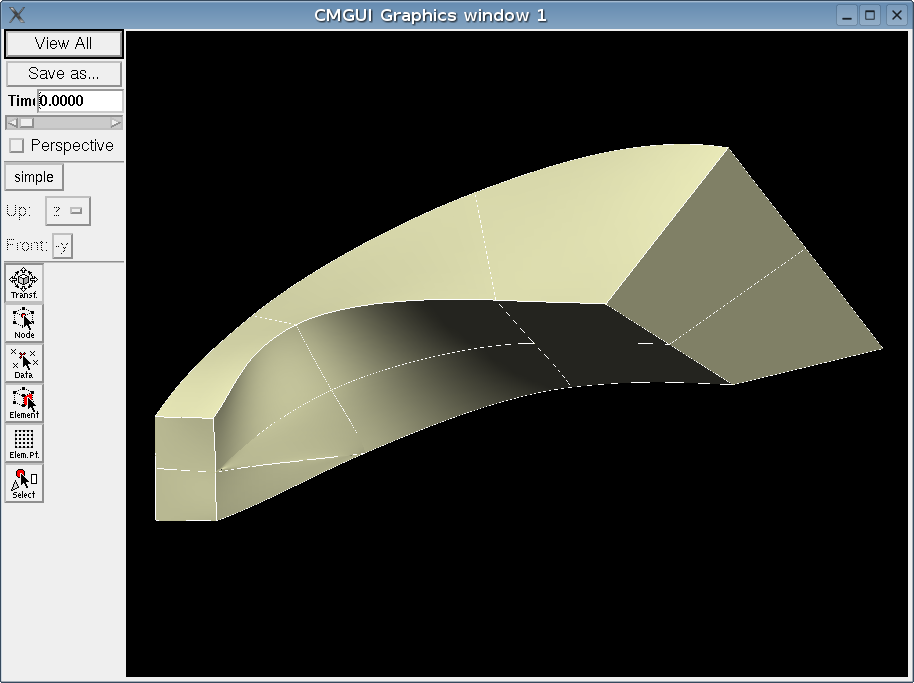
Task: Click the time slider left arrow
Action: (12, 123)
